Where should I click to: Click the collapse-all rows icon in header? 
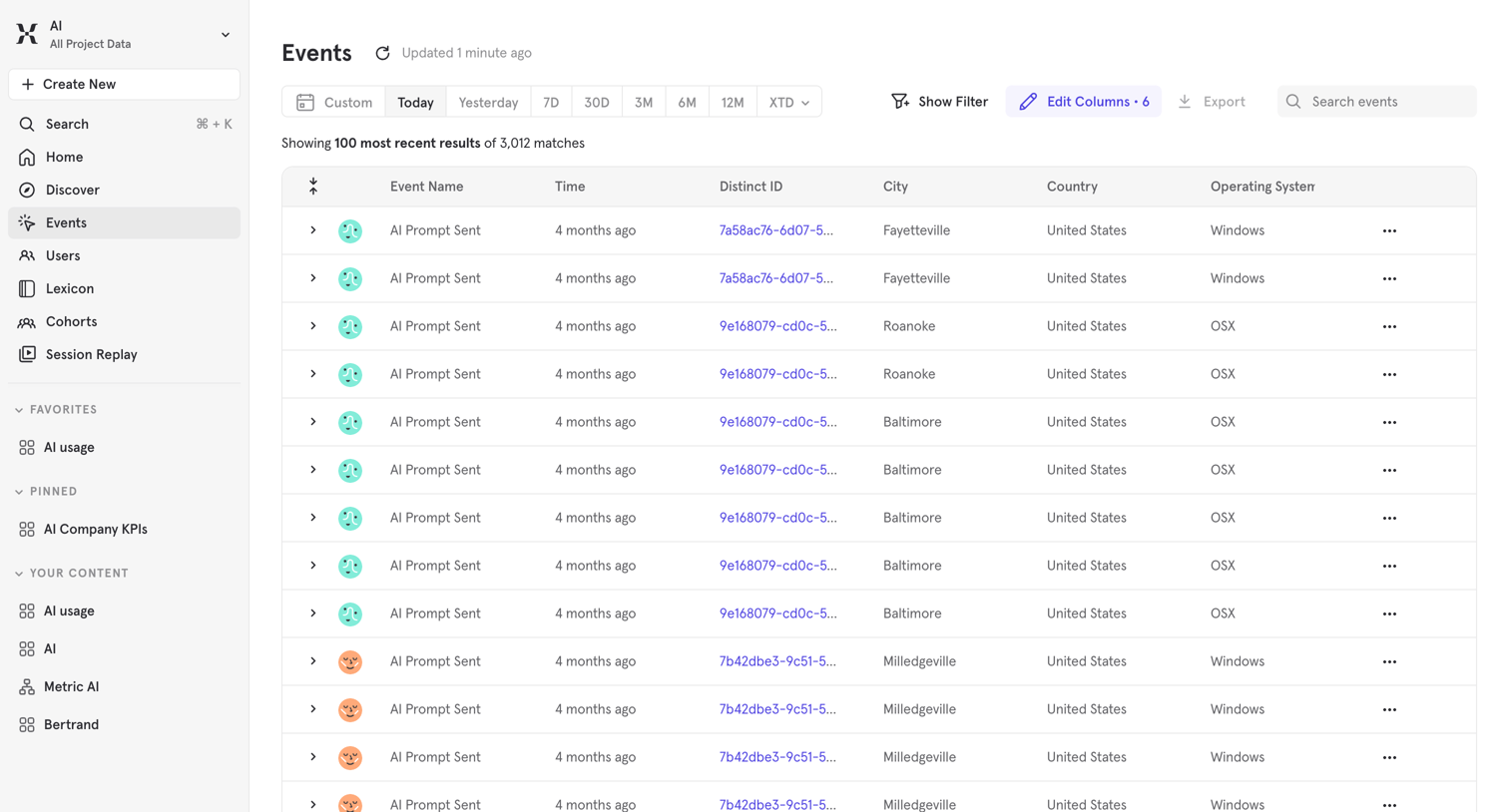[313, 187]
